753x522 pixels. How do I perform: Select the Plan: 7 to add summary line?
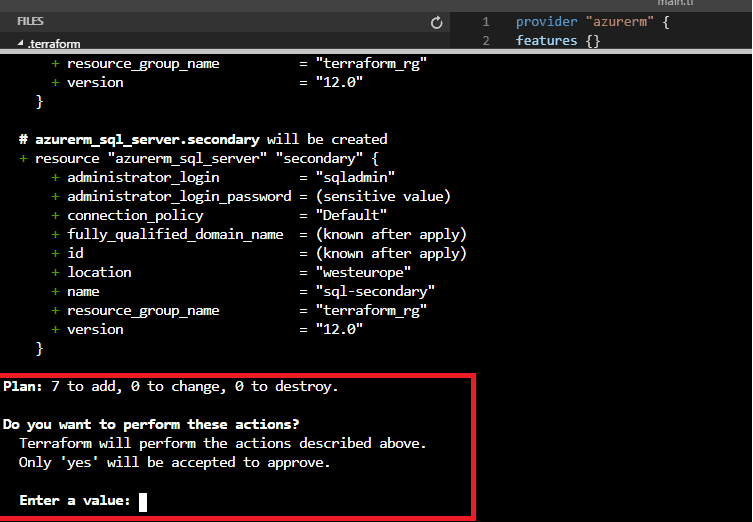tap(170, 387)
